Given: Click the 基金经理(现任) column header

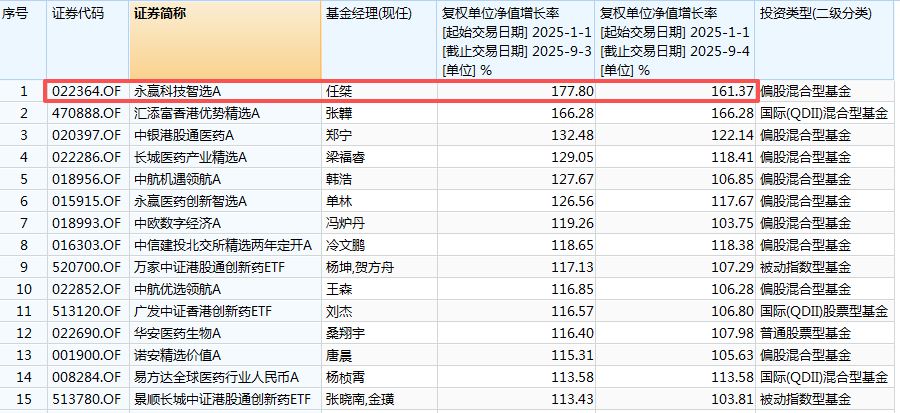Looking at the screenshot, I should click(379, 40).
